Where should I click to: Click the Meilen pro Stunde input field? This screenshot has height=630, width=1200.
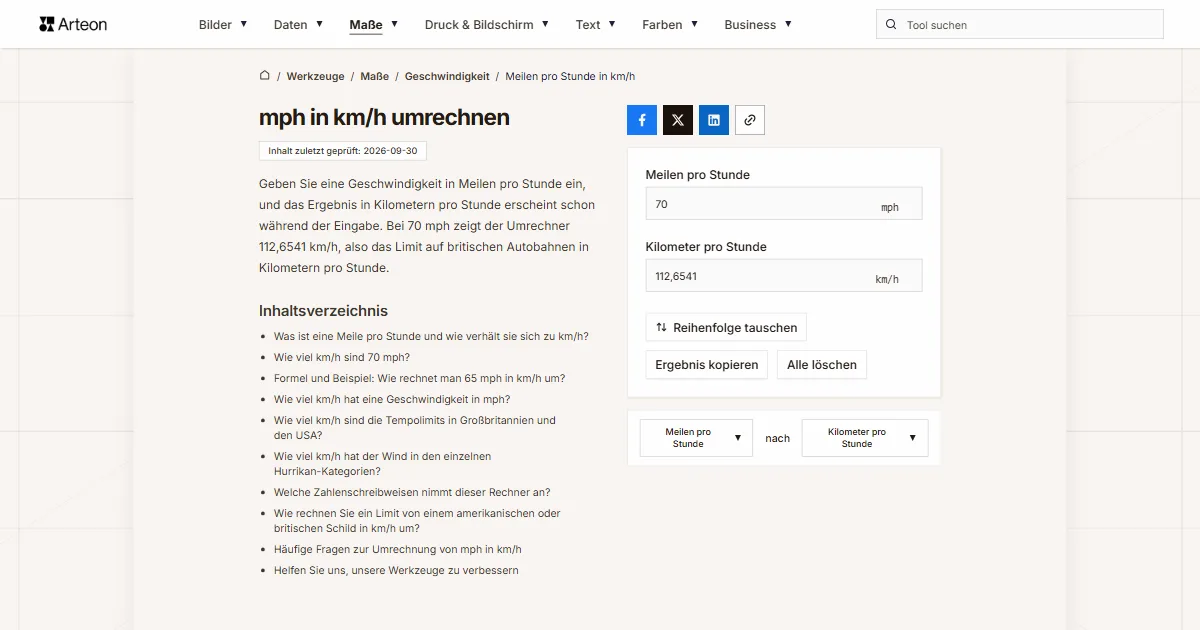pos(784,204)
